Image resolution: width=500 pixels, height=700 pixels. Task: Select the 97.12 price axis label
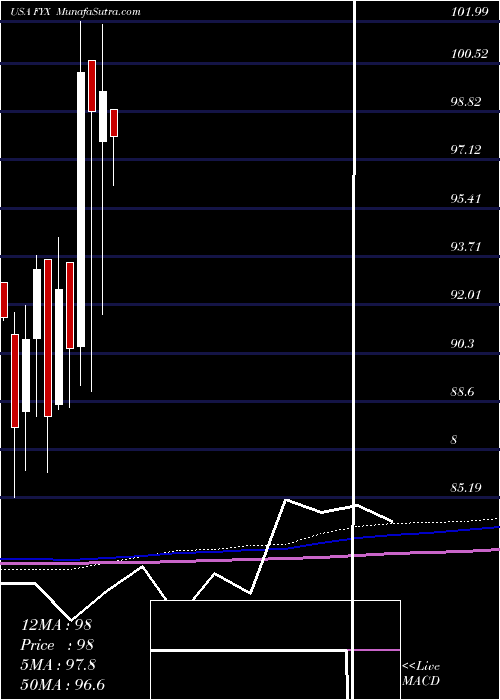click(466, 150)
